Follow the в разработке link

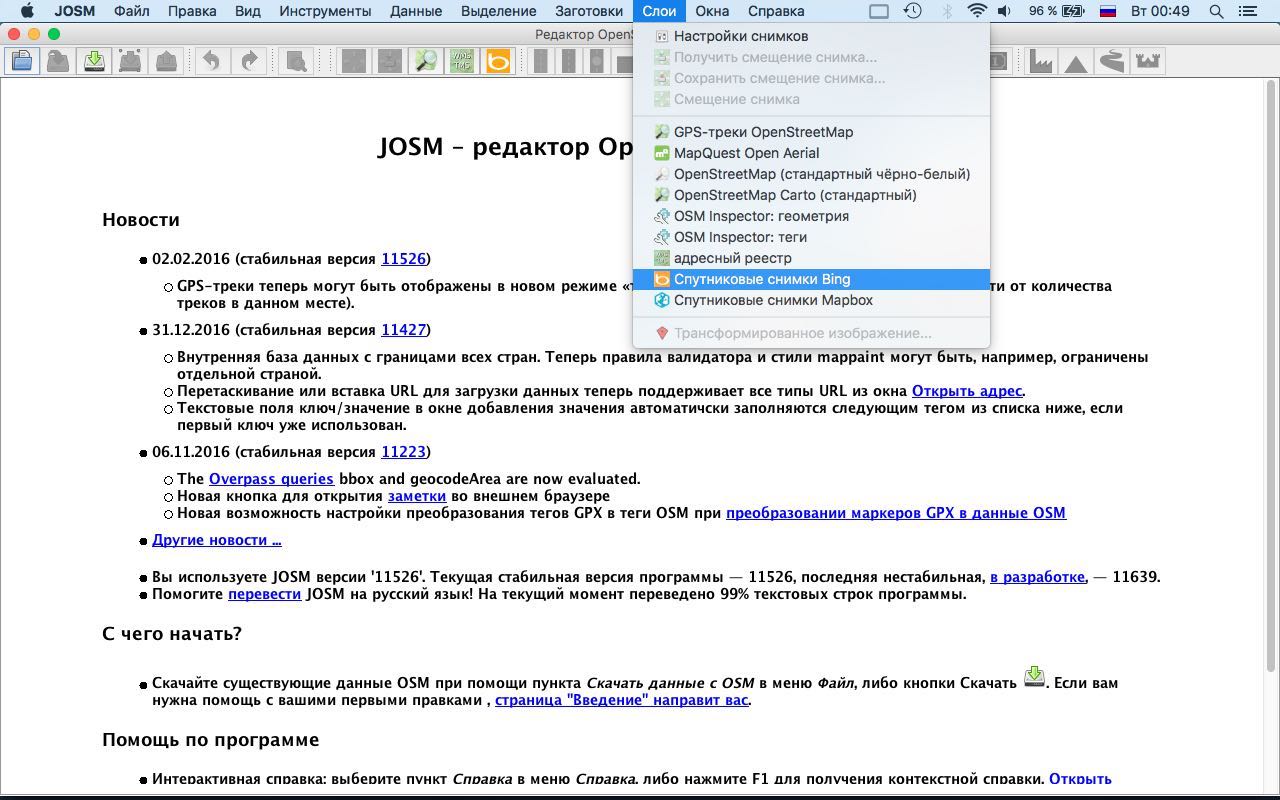pos(1037,576)
